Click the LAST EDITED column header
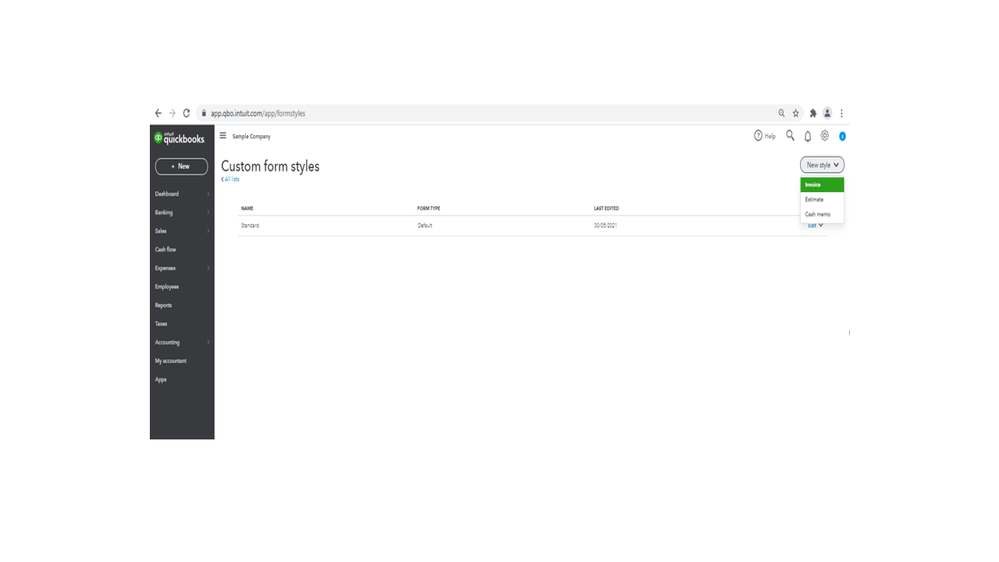 point(607,208)
